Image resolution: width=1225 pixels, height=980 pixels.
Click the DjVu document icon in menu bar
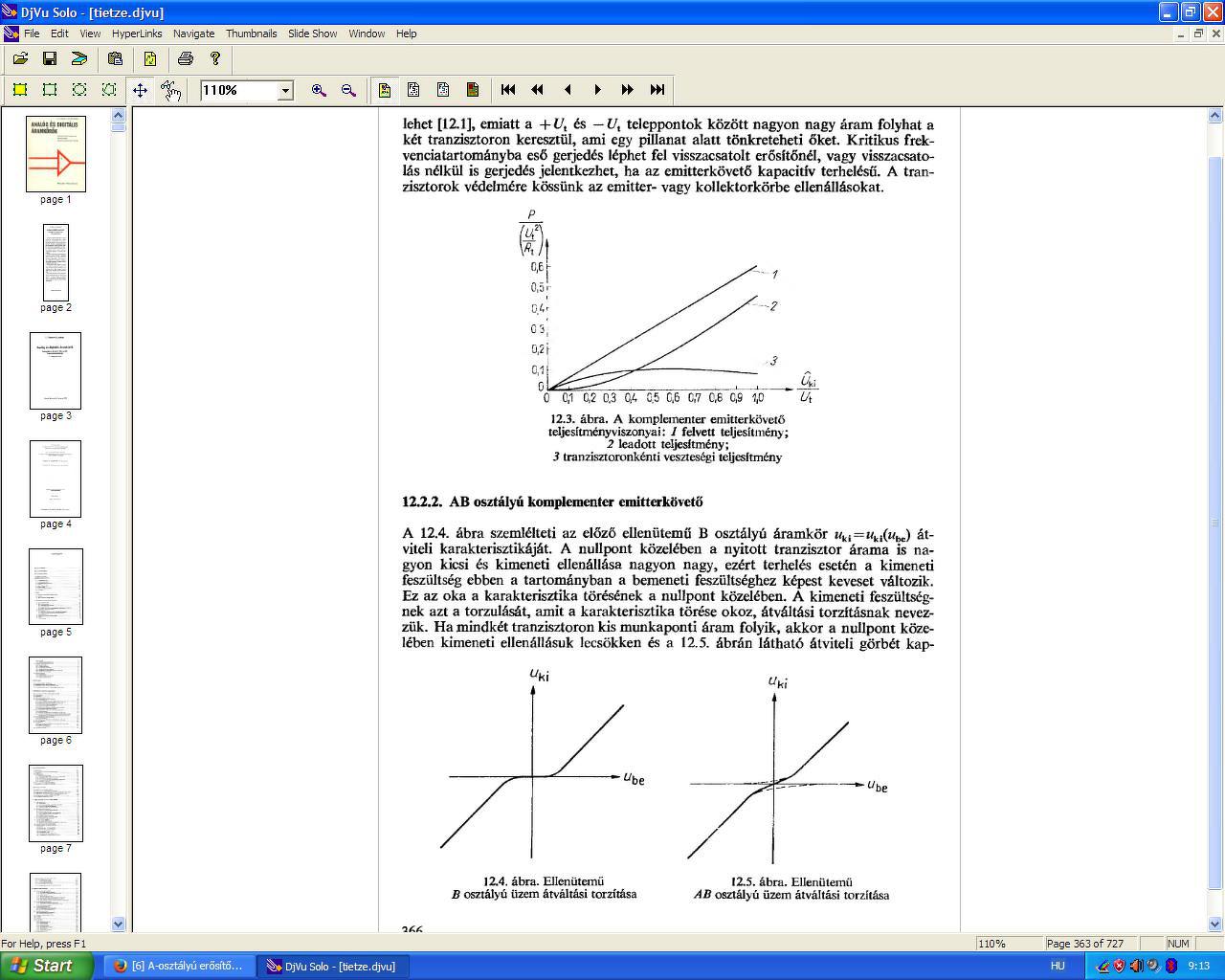[11, 33]
